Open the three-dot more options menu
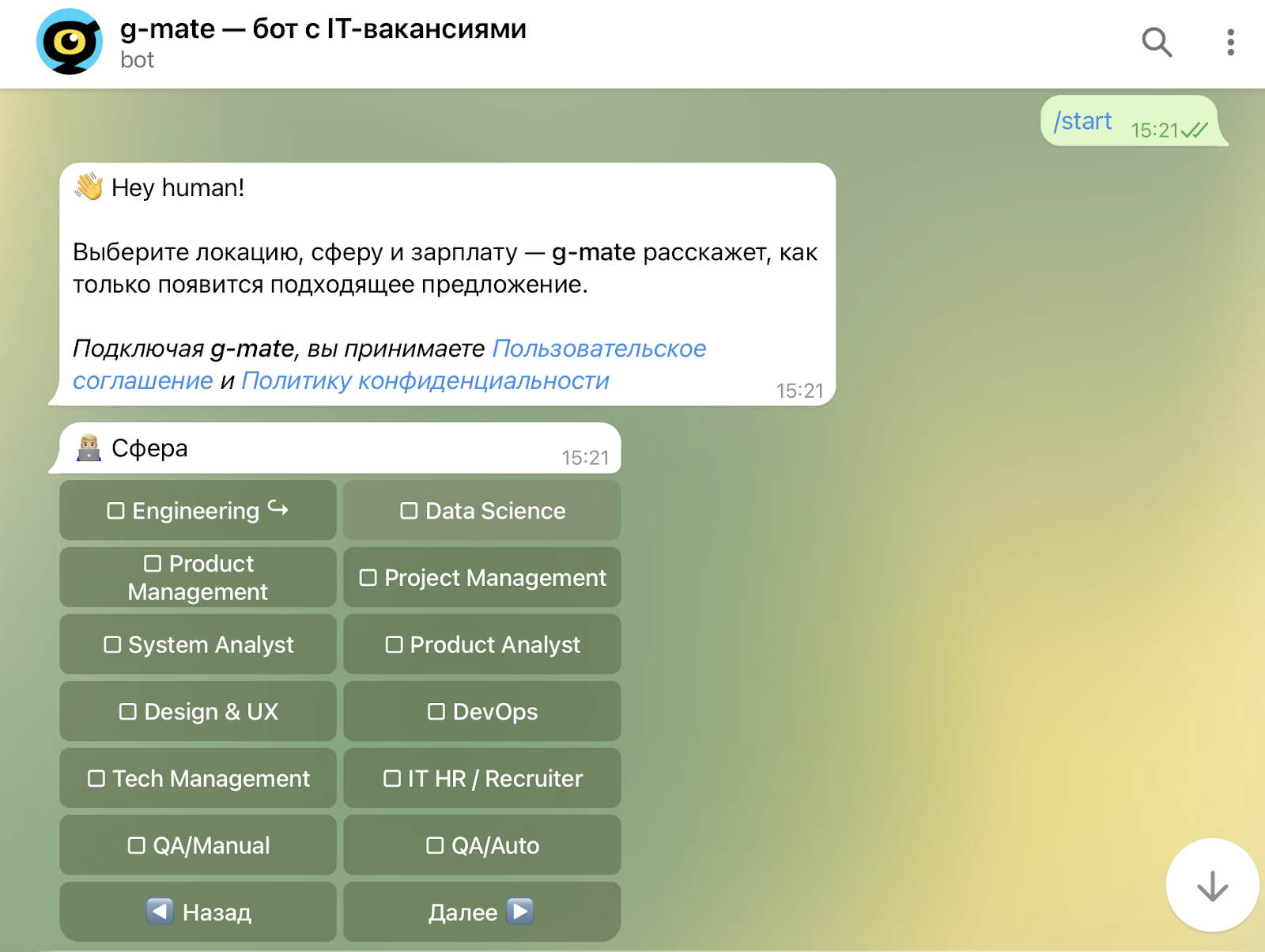Viewport: 1265px width, 952px height. [x=1230, y=42]
